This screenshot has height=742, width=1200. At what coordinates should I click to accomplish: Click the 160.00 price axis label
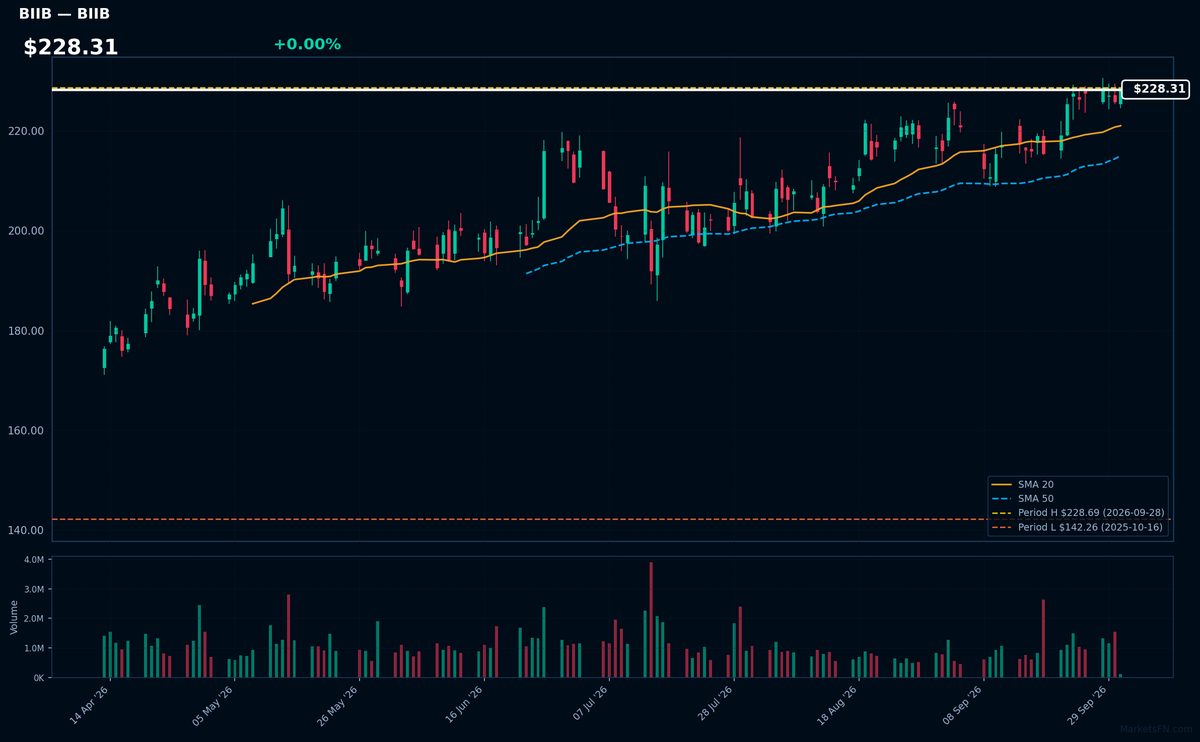pos(28,431)
